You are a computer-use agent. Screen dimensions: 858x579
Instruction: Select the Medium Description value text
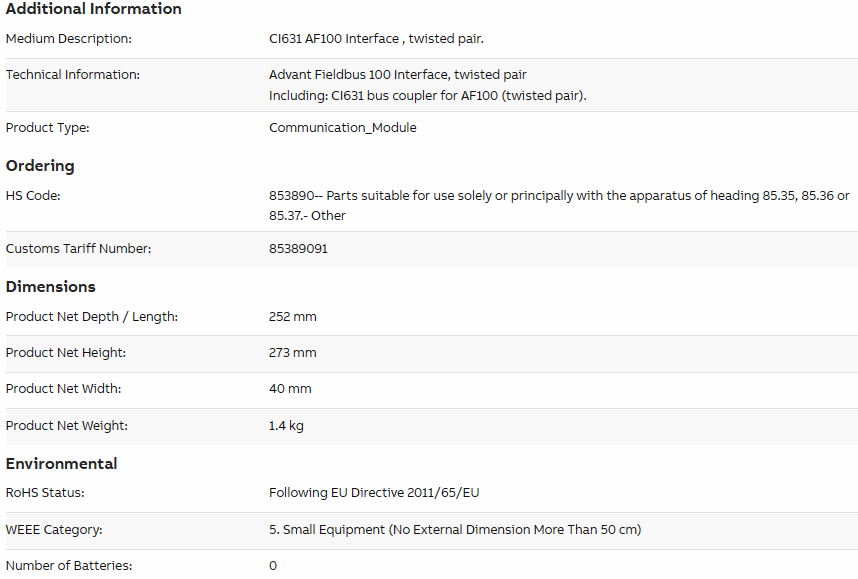(x=376, y=39)
